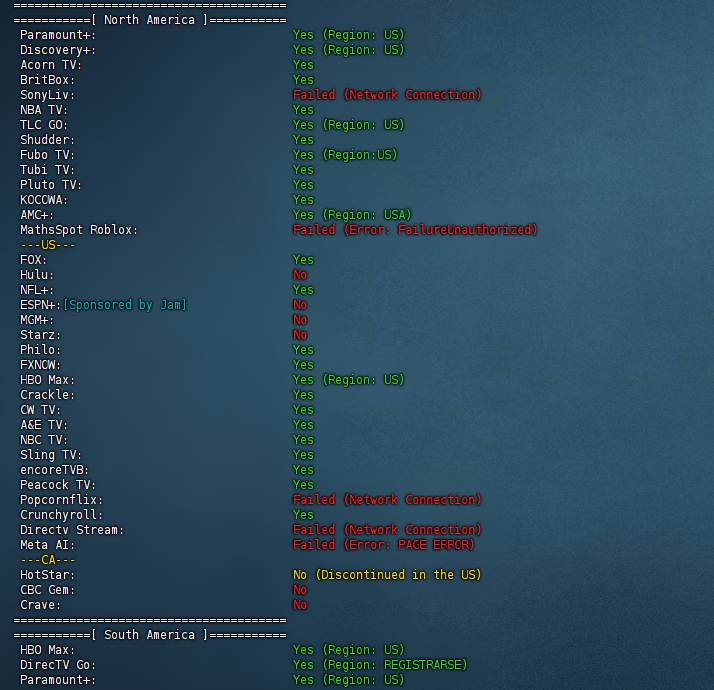The height and width of the screenshot is (690, 714).
Task: Select the Discovery+ label
Action: (x=58, y=50)
